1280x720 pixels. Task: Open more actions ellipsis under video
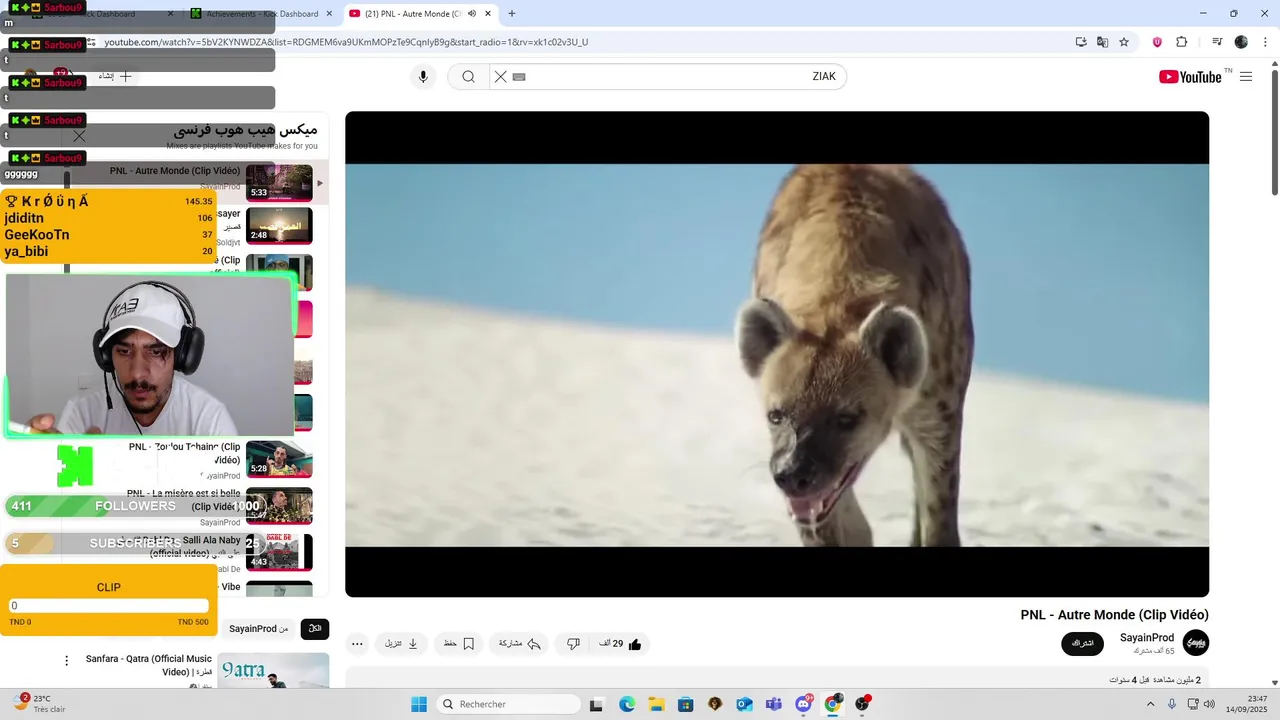[x=357, y=644]
